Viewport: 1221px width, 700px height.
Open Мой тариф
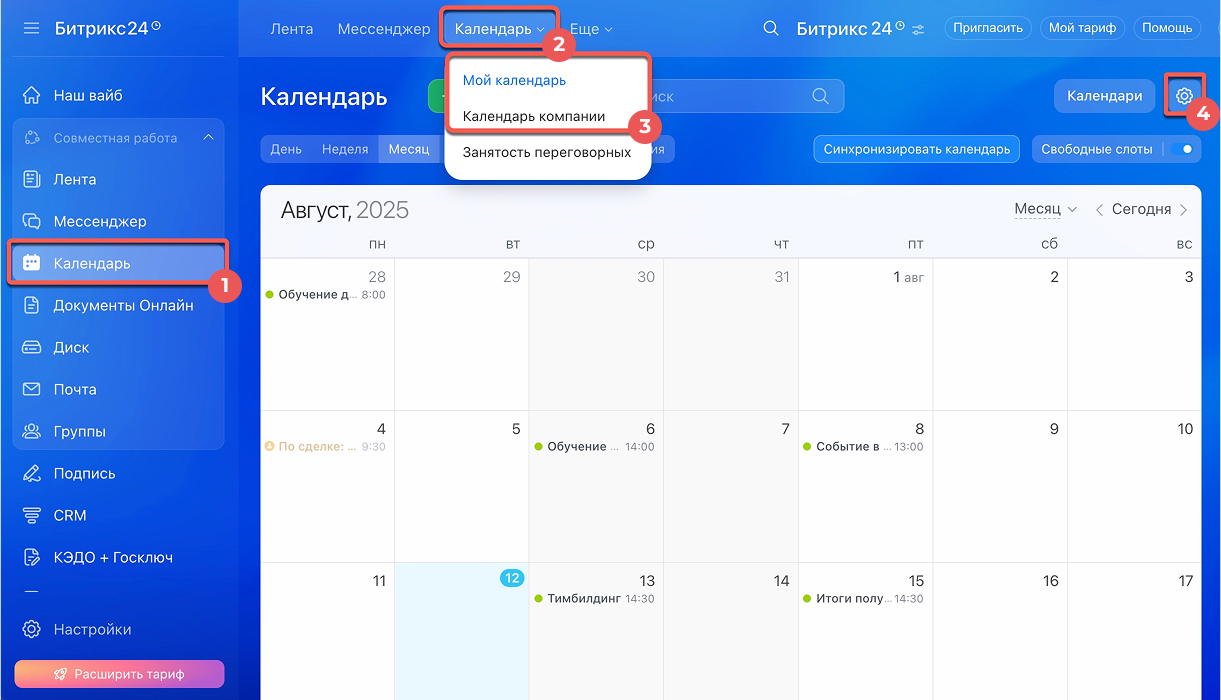pyautogui.click(x=1082, y=28)
